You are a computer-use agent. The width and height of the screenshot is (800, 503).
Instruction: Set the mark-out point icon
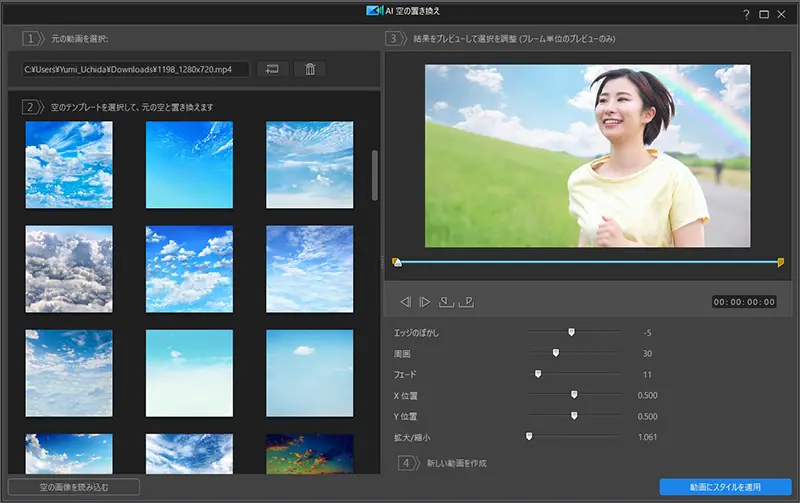click(x=466, y=302)
